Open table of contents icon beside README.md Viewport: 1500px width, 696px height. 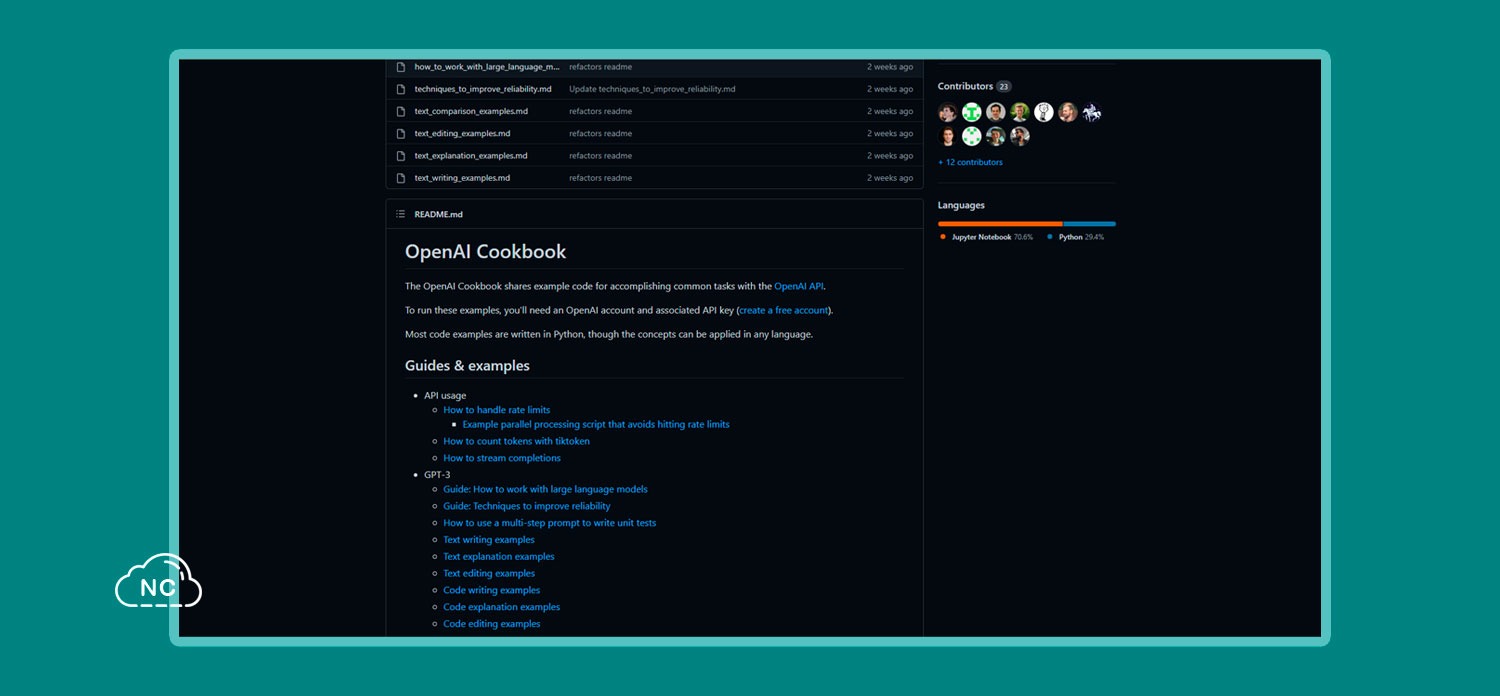click(x=401, y=214)
